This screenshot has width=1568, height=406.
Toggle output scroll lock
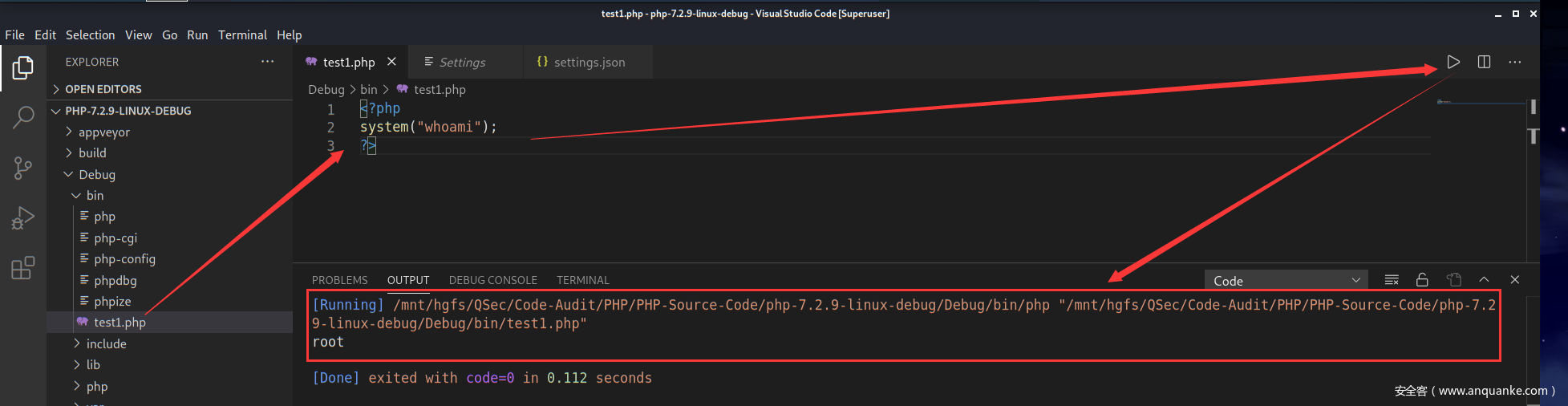(1422, 279)
